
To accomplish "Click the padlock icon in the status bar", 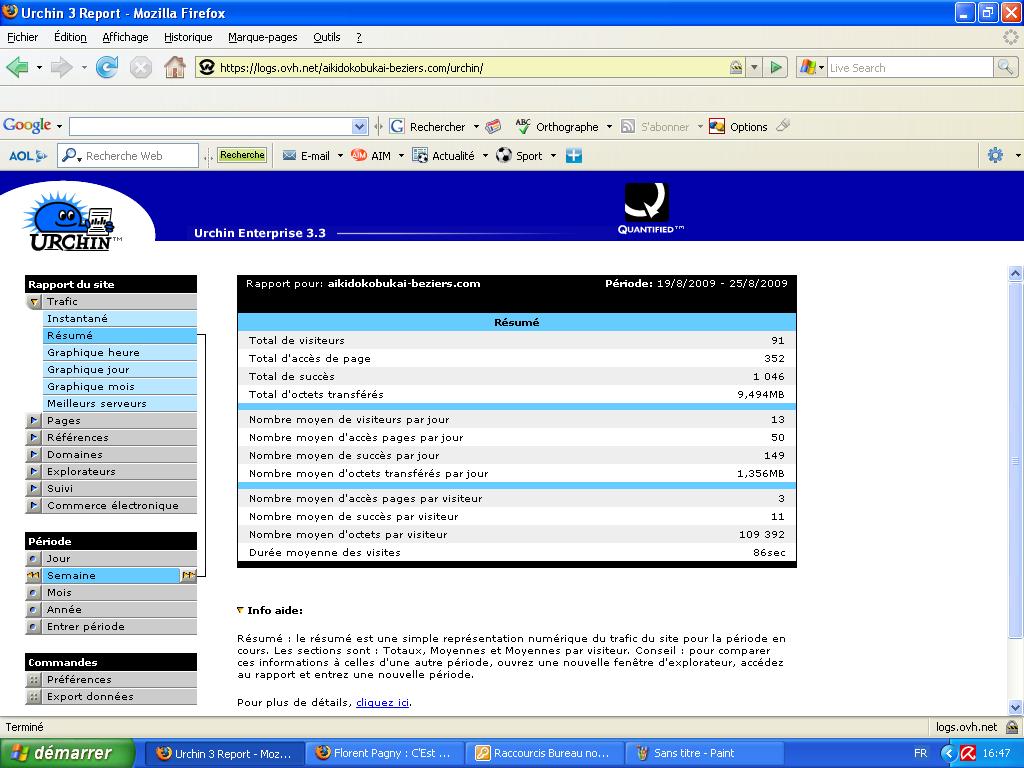I will (x=1012, y=727).
